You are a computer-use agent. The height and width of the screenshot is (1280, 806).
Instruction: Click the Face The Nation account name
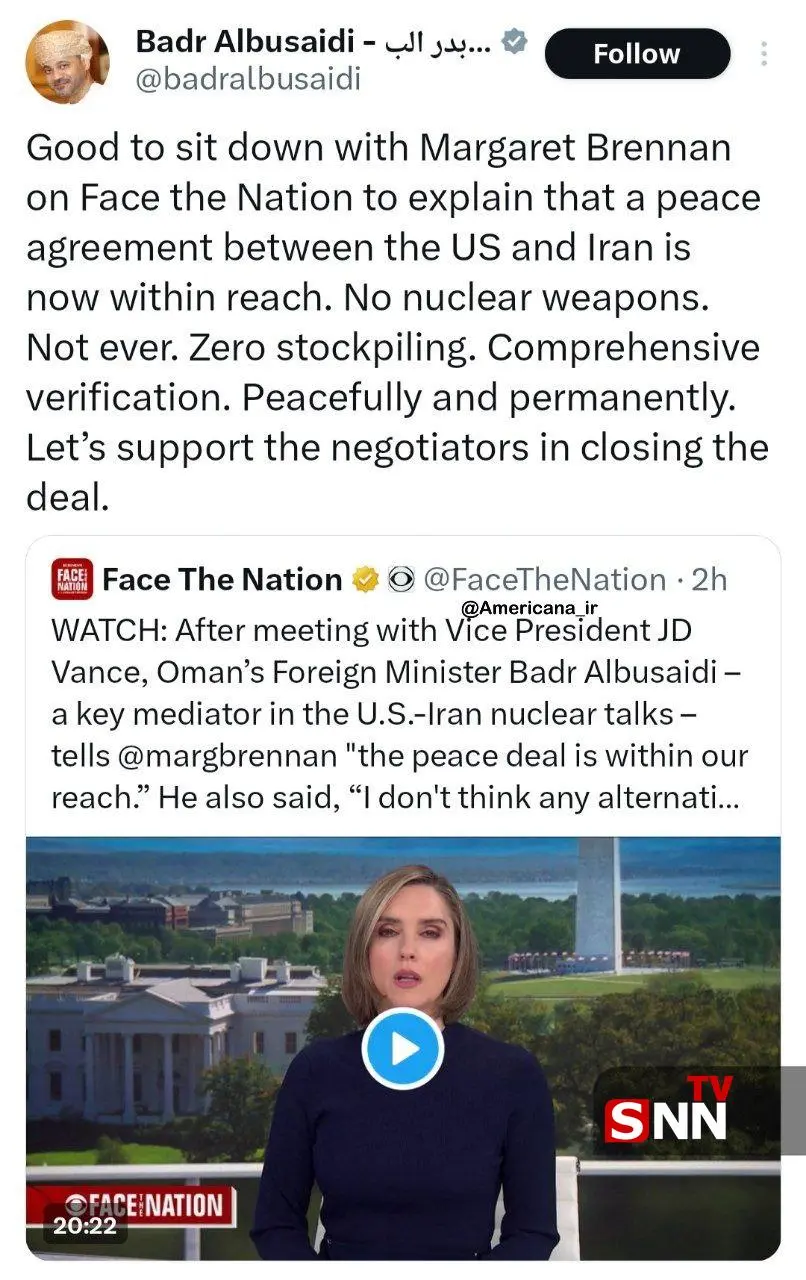(x=222, y=579)
